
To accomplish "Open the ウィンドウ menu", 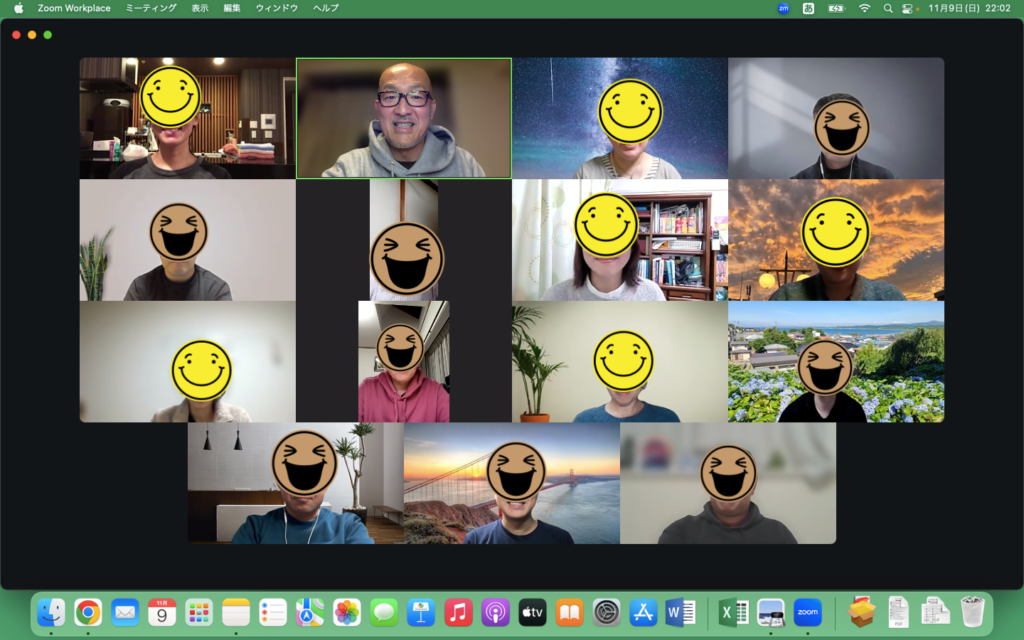I will [x=276, y=8].
